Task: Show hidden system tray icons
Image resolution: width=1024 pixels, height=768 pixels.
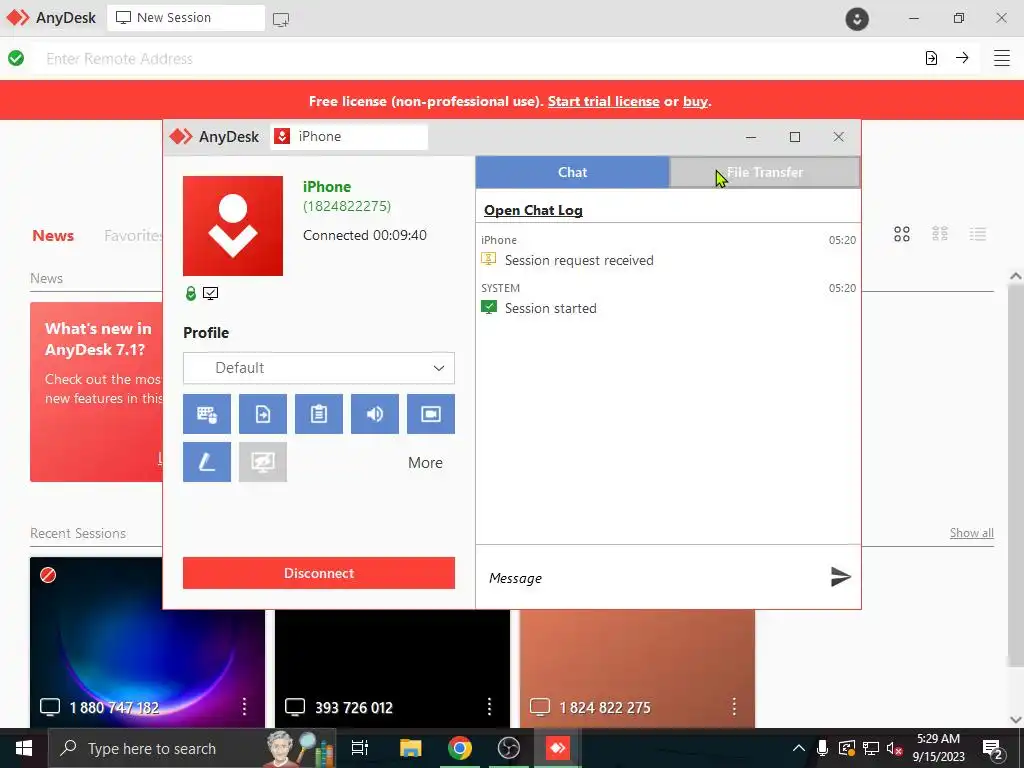Action: [799, 748]
